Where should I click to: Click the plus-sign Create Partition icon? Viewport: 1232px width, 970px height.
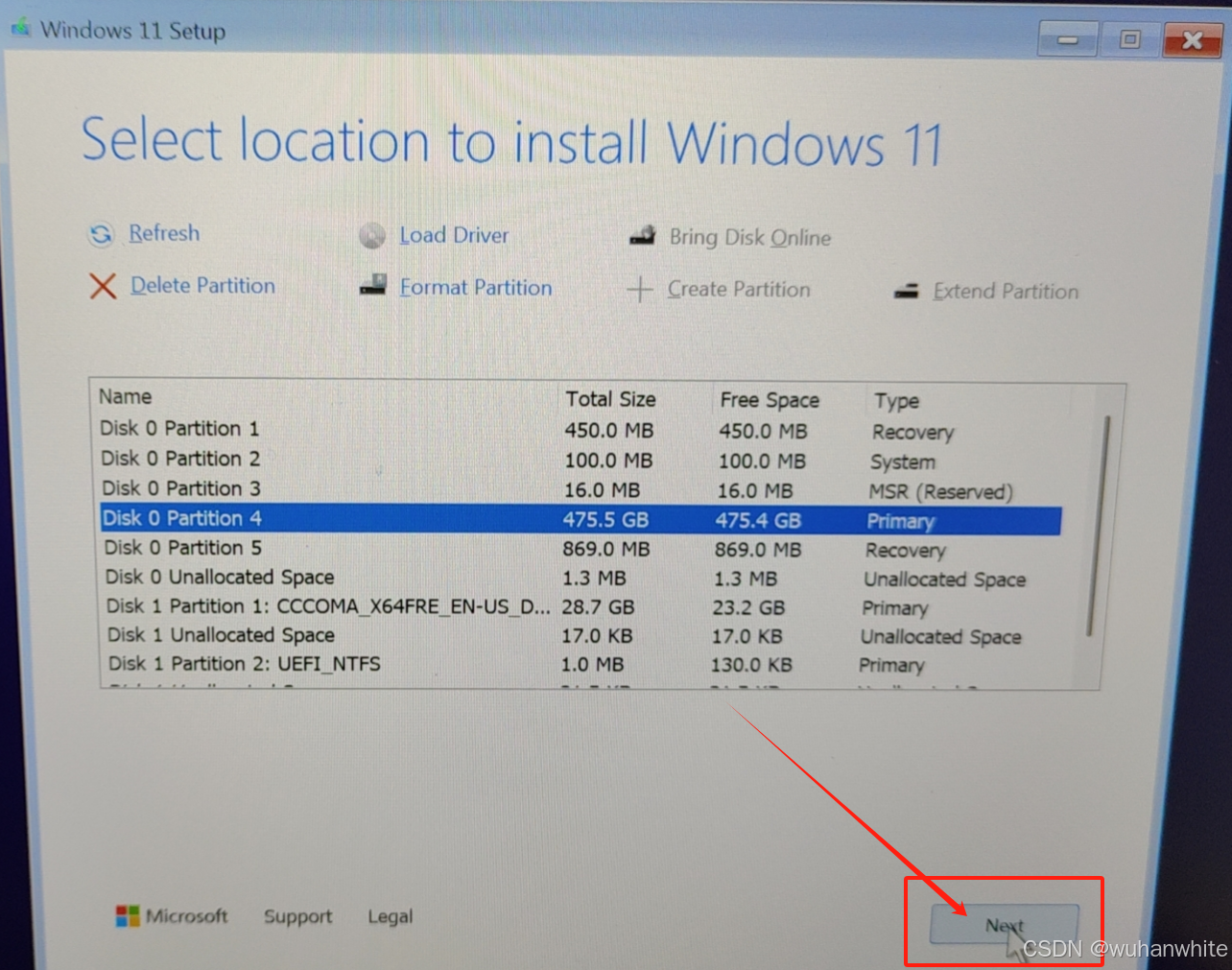tap(640, 289)
